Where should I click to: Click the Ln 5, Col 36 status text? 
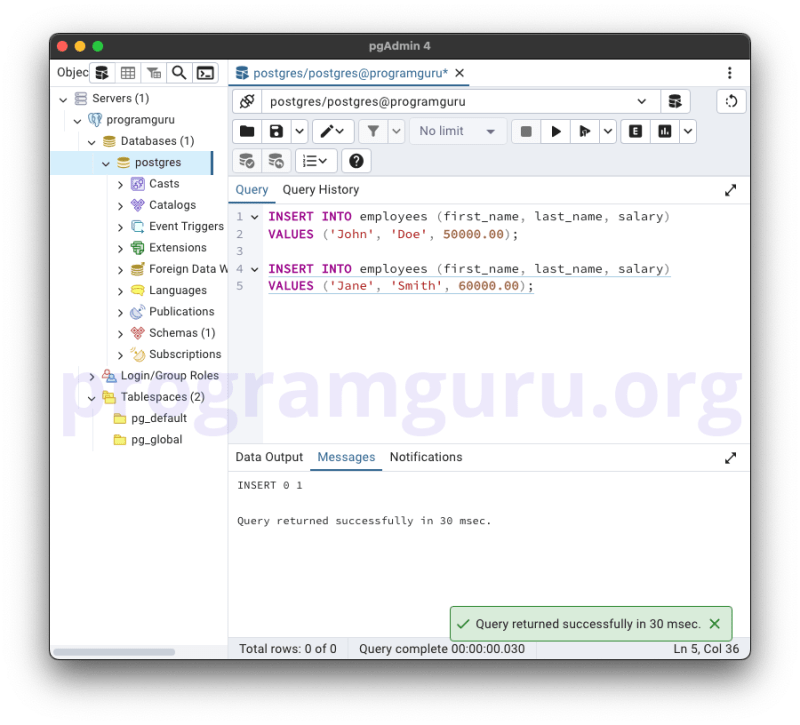point(706,649)
